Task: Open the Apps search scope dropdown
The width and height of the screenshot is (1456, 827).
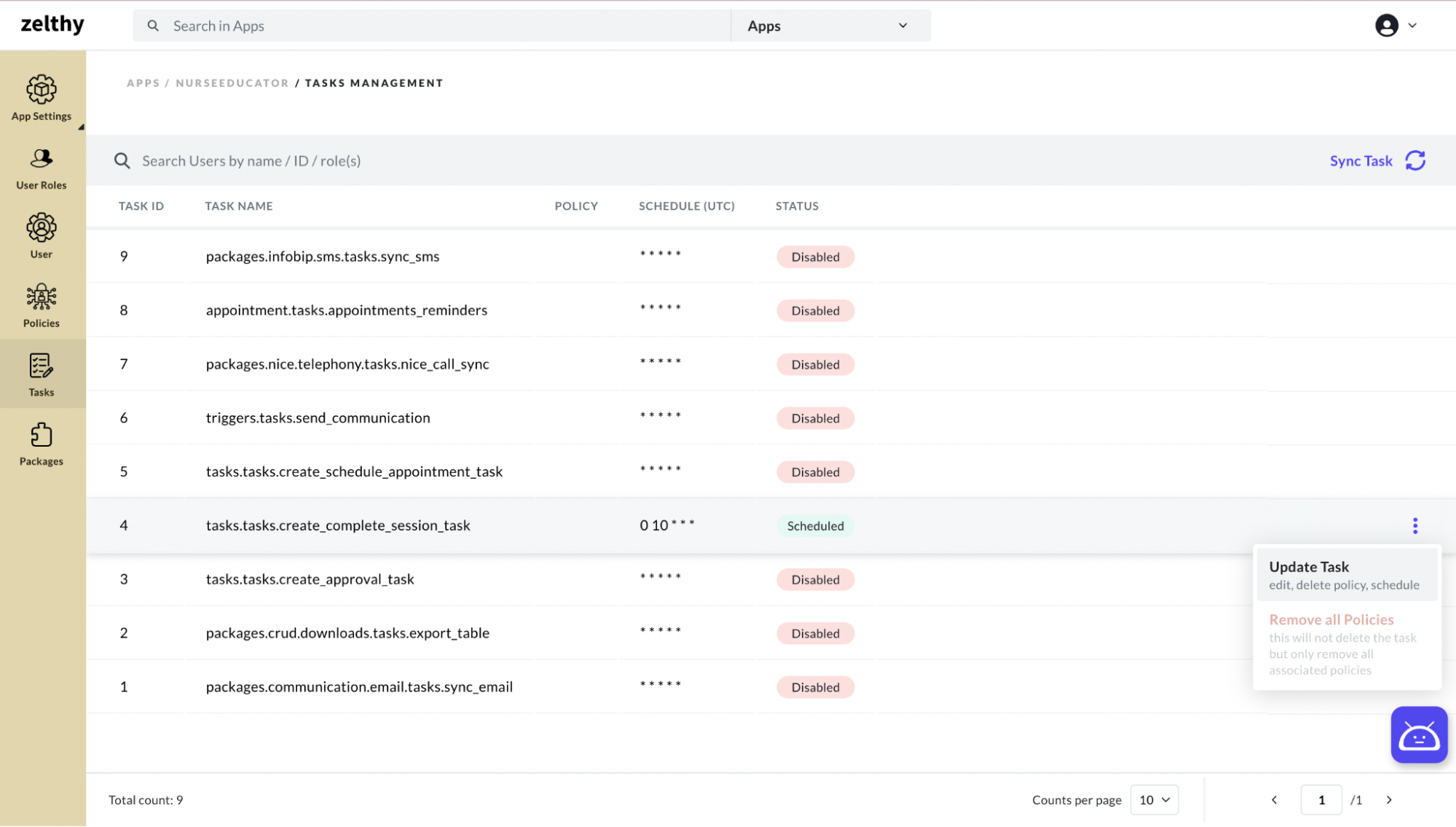Action: click(x=830, y=26)
